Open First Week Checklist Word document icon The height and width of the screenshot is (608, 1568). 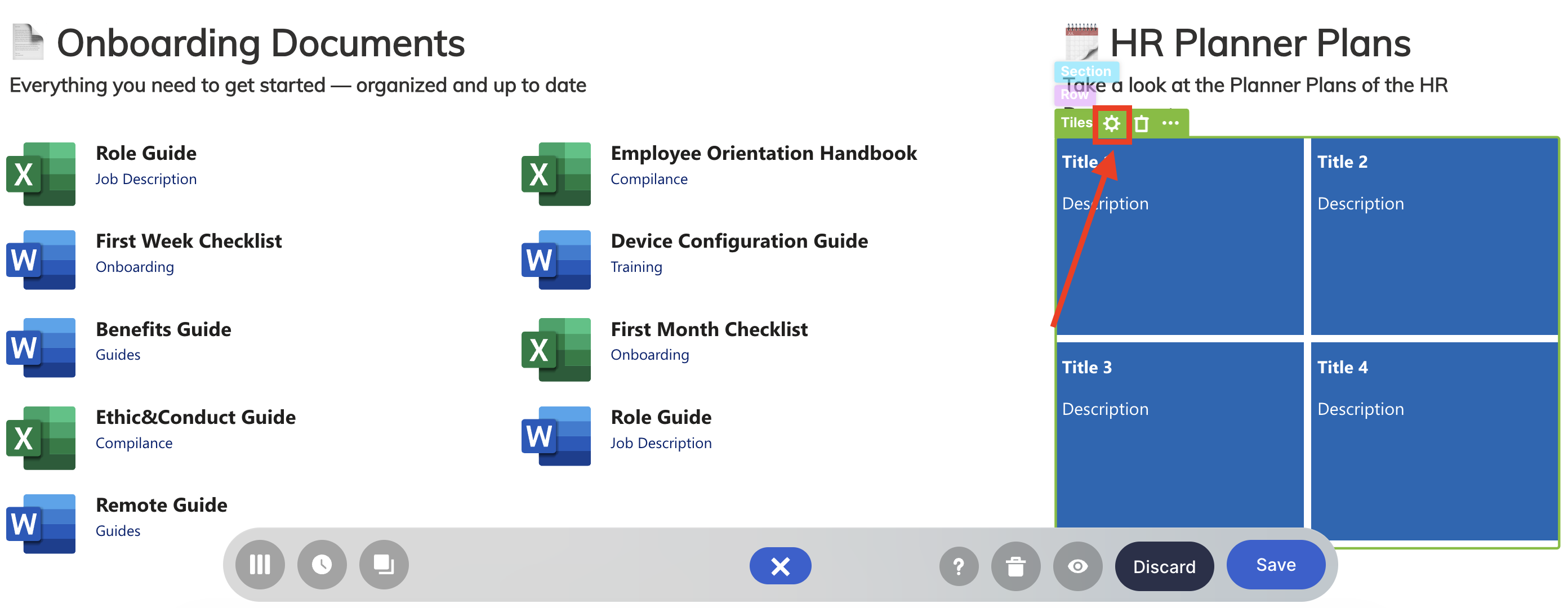click(x=41, y=260)
